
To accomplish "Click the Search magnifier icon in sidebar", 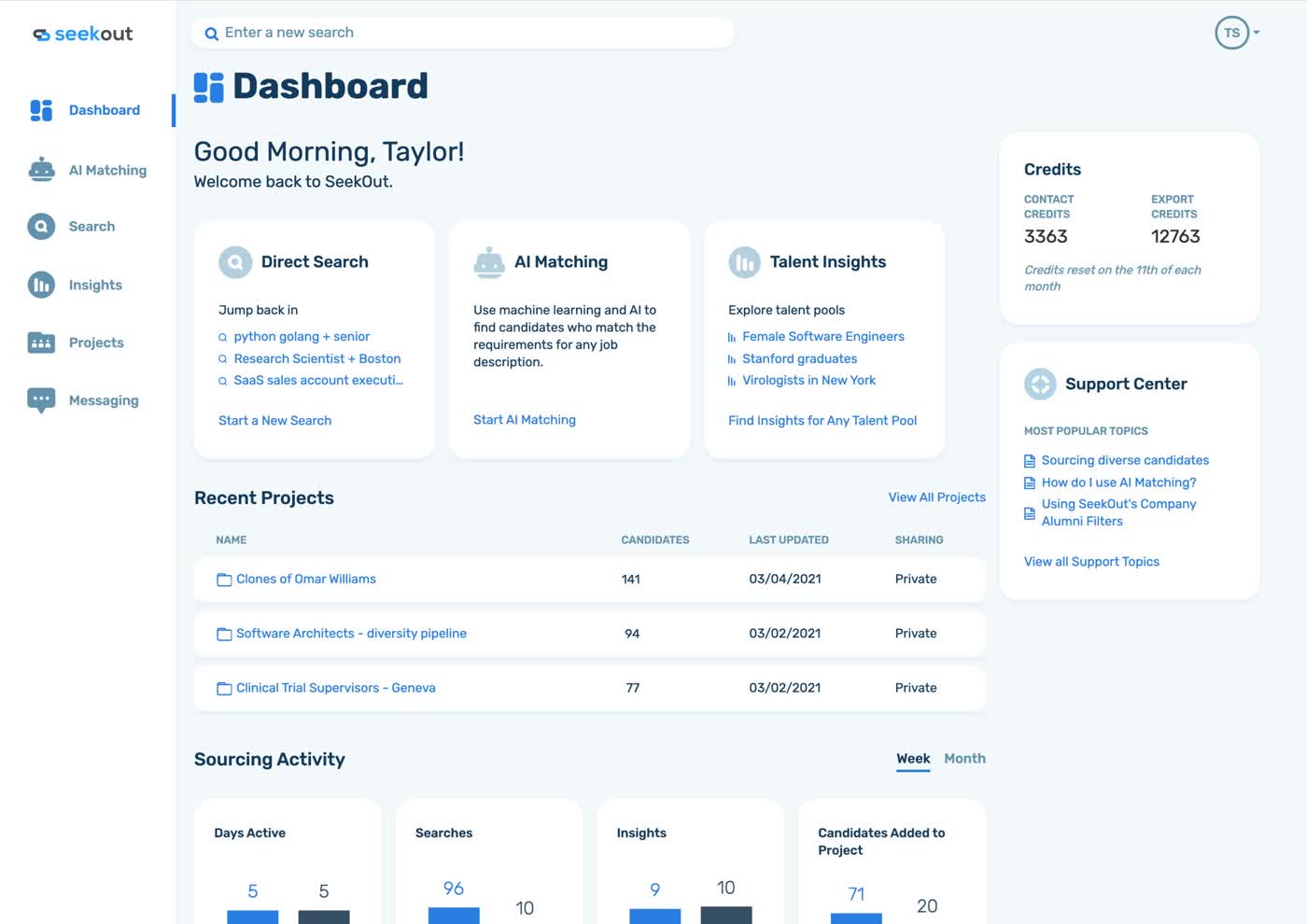I will point(41,226).
